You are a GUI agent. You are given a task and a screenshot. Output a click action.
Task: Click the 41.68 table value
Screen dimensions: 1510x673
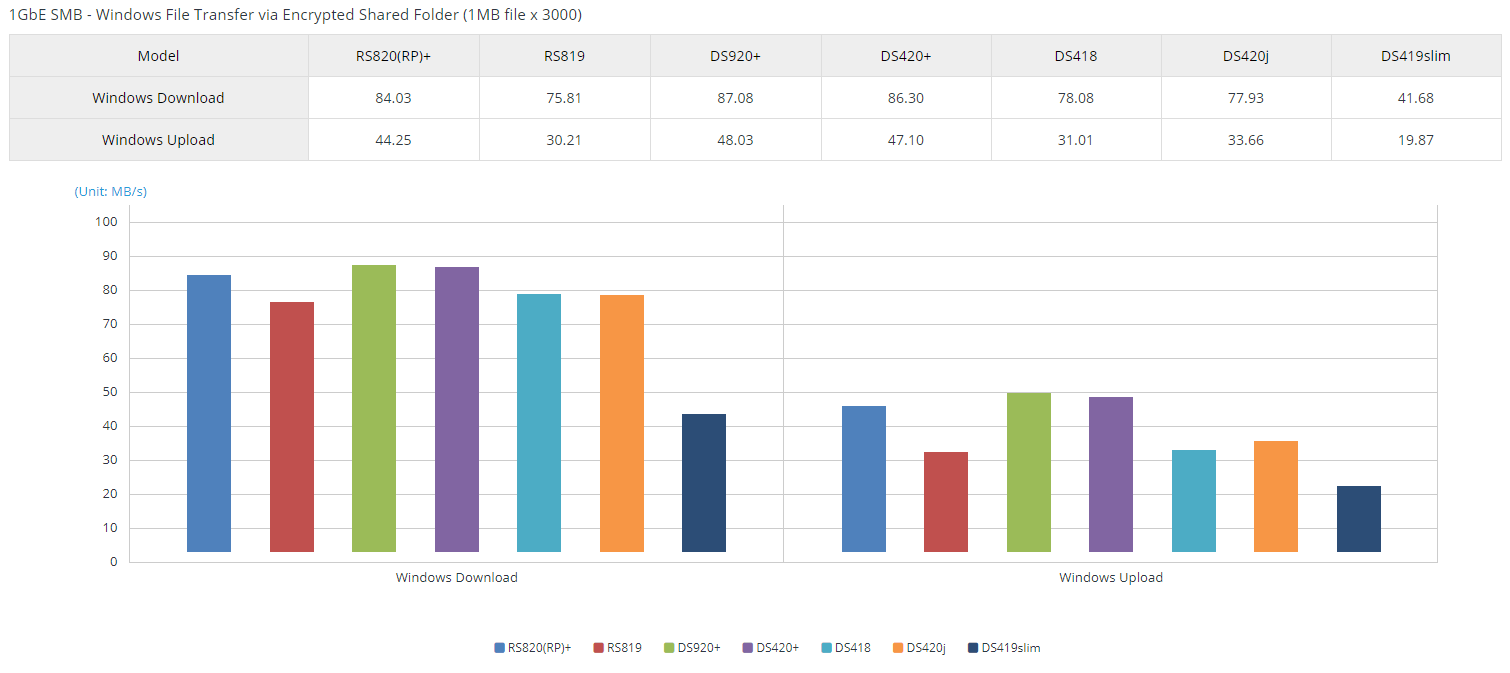tap(1416, 98)
